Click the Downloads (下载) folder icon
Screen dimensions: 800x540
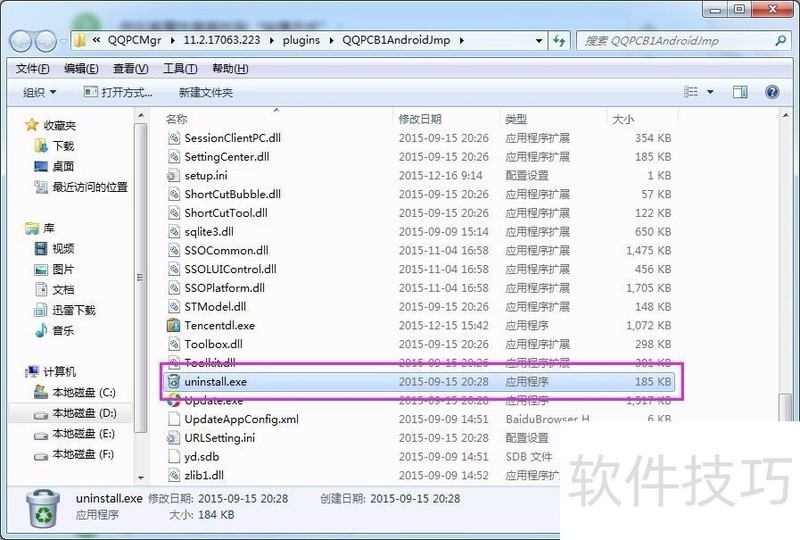pos(41,146)
